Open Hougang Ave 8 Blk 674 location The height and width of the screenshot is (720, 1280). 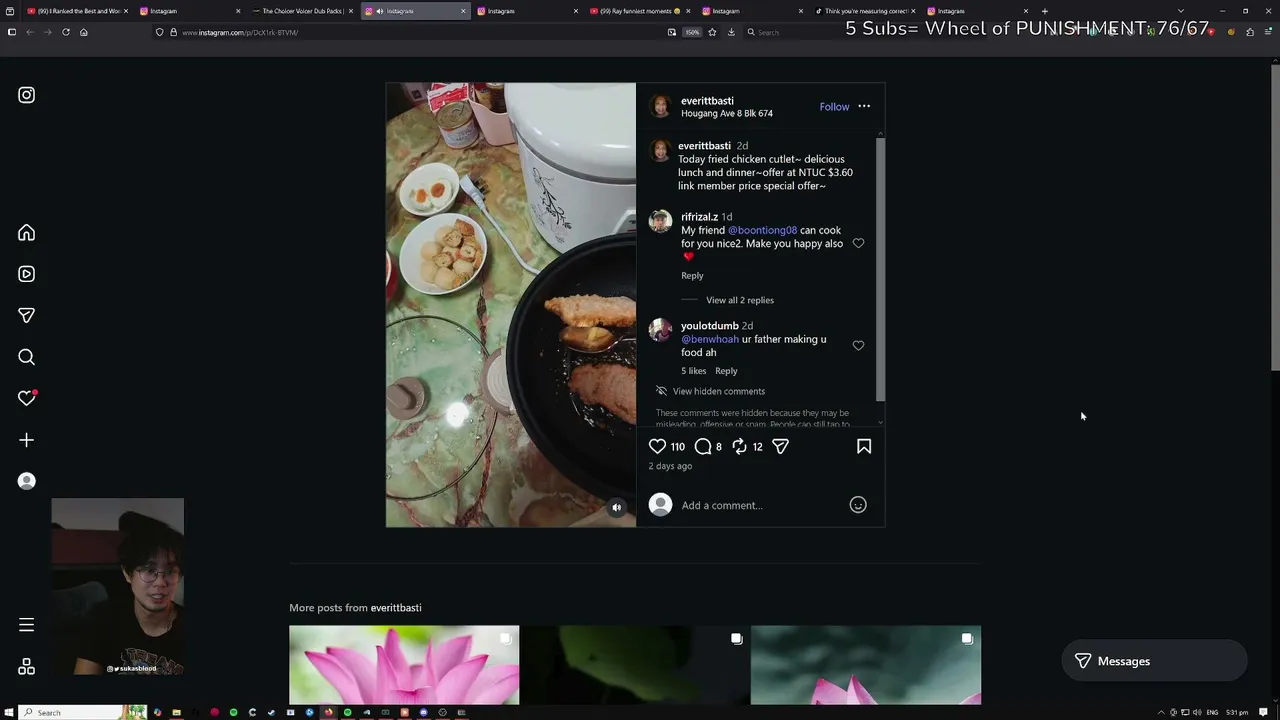(727, 114)
